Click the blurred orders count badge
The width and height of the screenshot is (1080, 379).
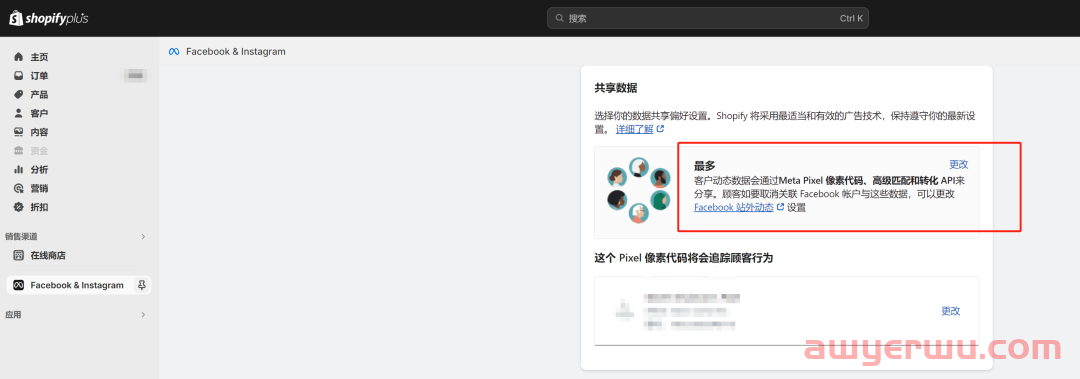(136, 76)
